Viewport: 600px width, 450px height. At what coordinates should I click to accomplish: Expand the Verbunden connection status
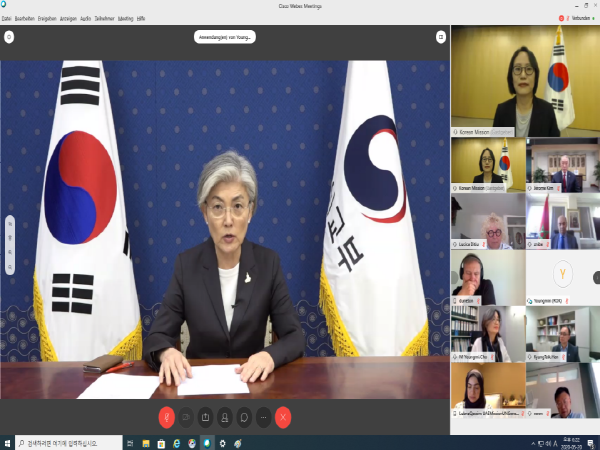coord(579,18)
